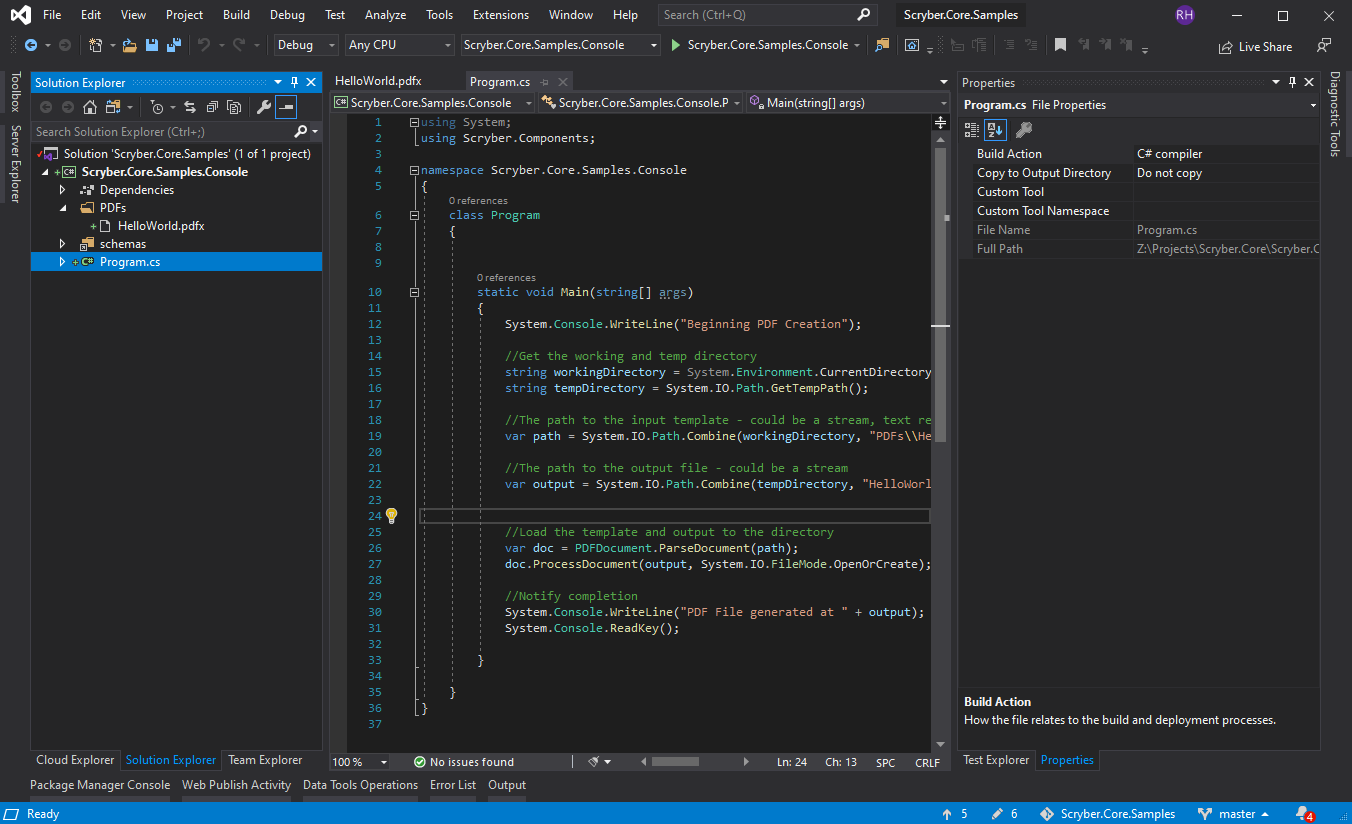Expand the schemas folder node
1352x824 pixels.
[62, 244]
